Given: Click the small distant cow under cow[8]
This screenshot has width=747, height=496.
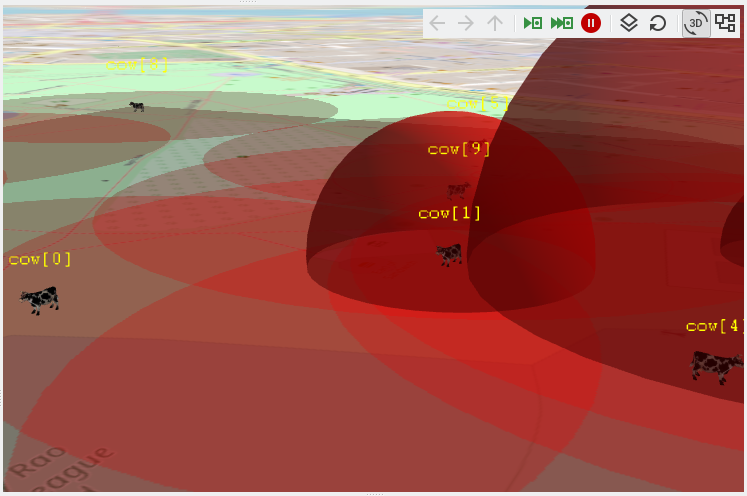Looking at the screenshot, I should point(137,106).
